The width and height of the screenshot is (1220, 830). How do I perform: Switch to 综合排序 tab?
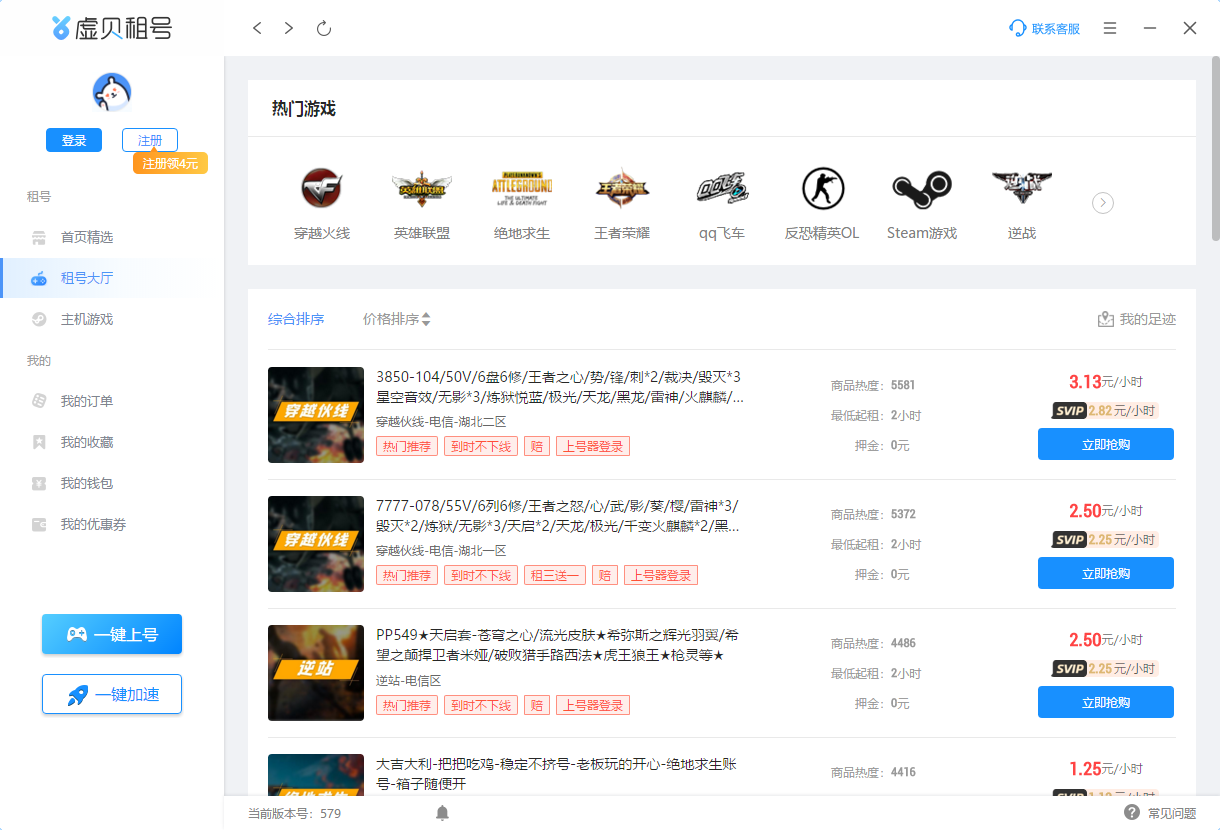296,319
